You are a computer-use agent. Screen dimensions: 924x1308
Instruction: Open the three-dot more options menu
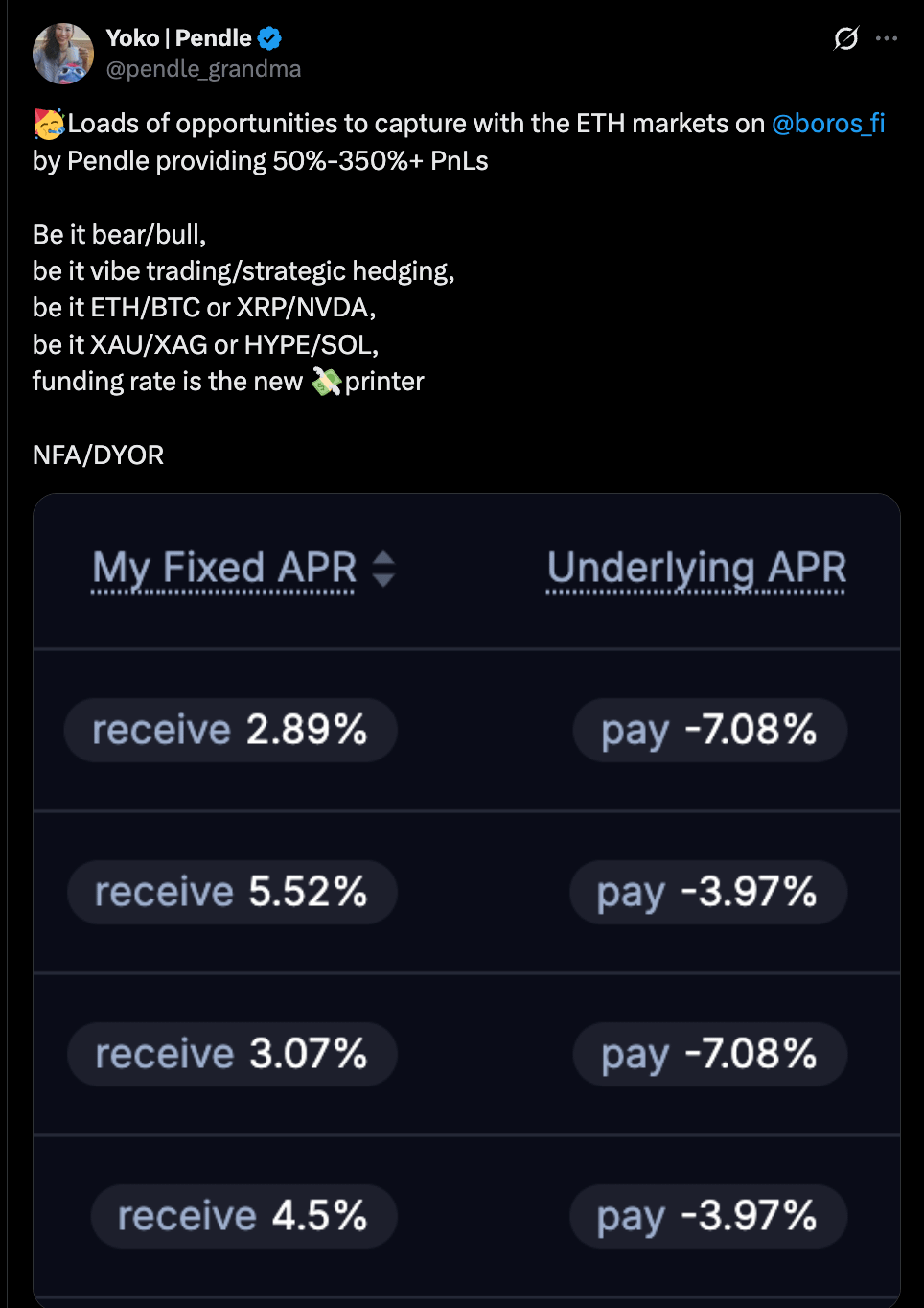887,38
